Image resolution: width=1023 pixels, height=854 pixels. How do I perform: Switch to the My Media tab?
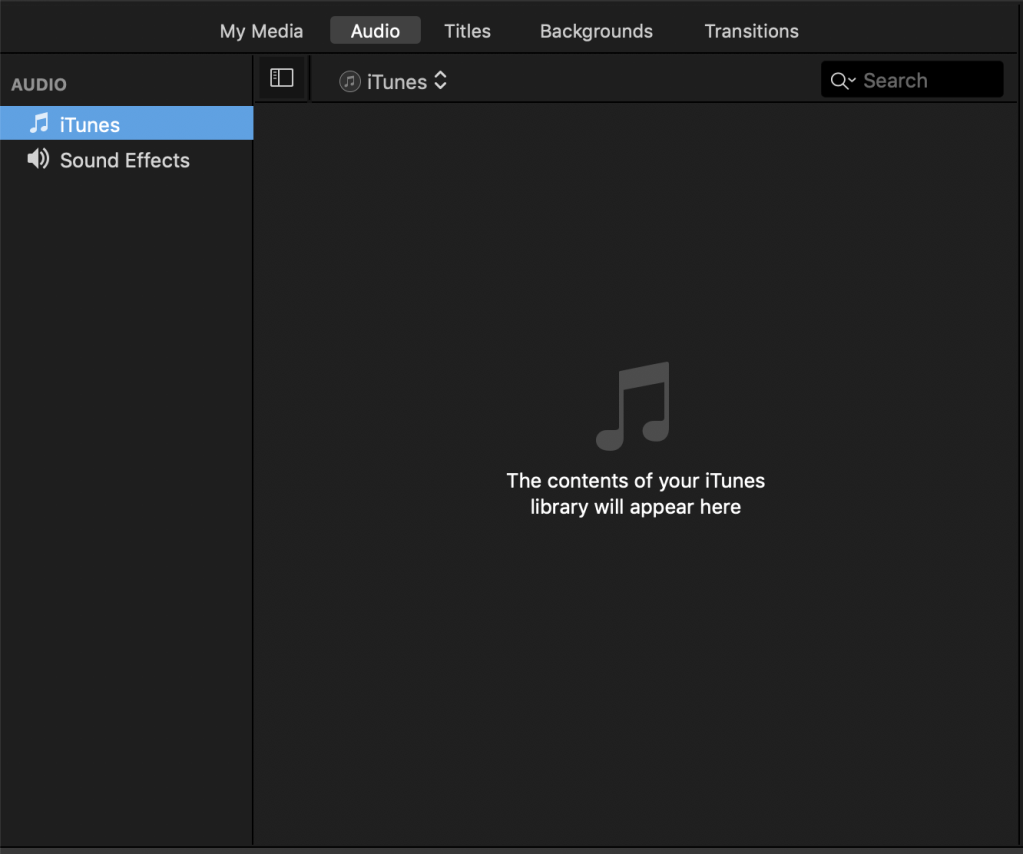[x=261, y=31]
